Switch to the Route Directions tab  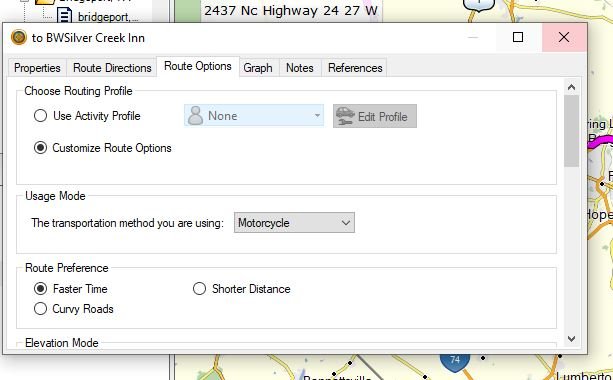coord(112,68)
